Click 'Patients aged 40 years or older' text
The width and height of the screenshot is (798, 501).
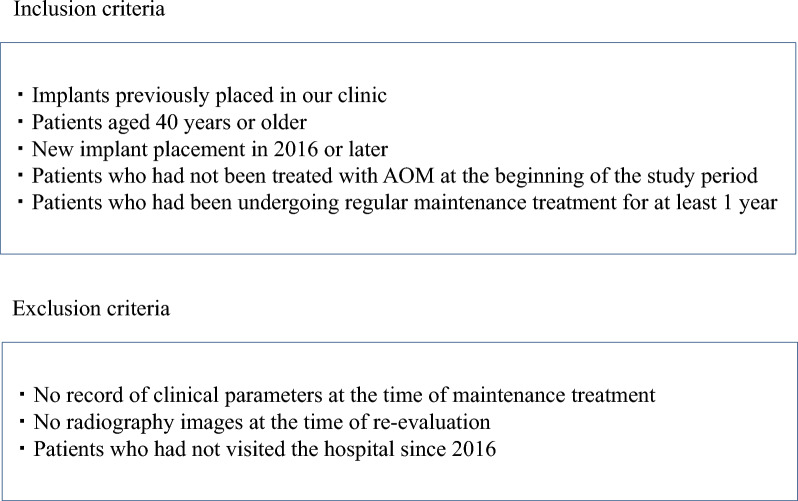click(169, 122)
